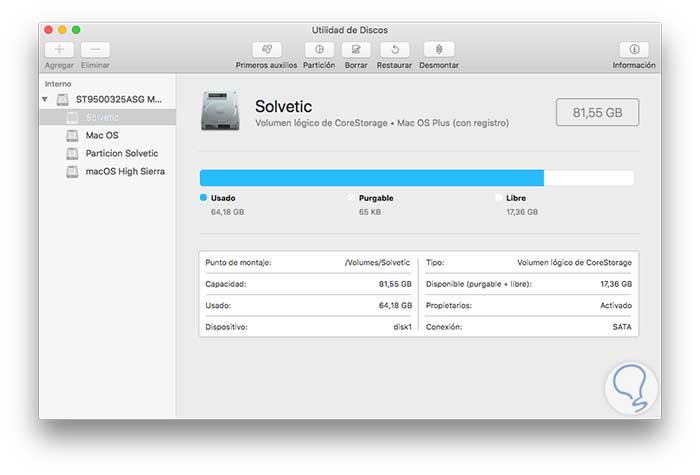Collapse the ST9500325ASG disk tree
Screen dimensions: 700x475
pos(45,99)
